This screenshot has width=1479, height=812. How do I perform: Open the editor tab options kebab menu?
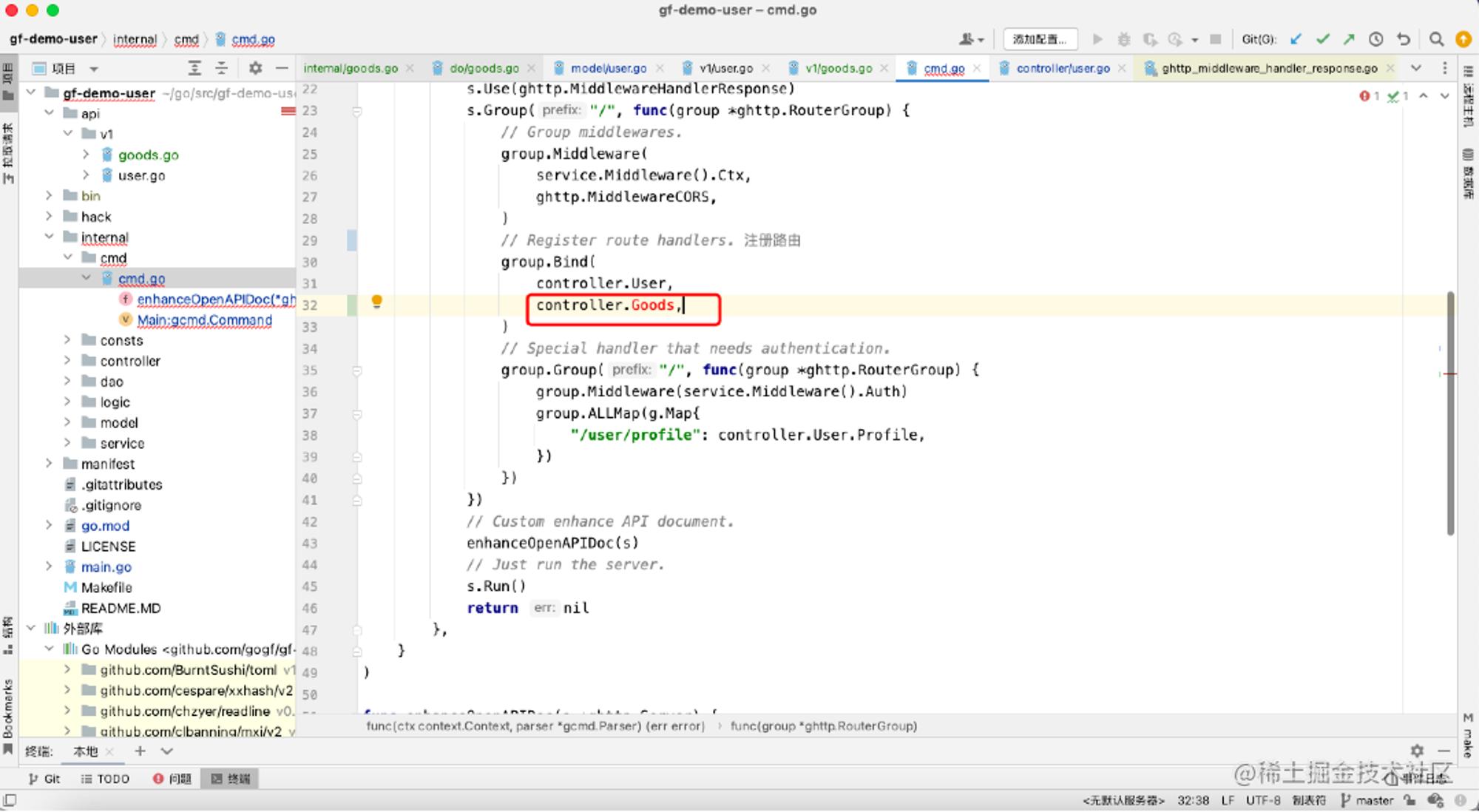pos(1444,68)
